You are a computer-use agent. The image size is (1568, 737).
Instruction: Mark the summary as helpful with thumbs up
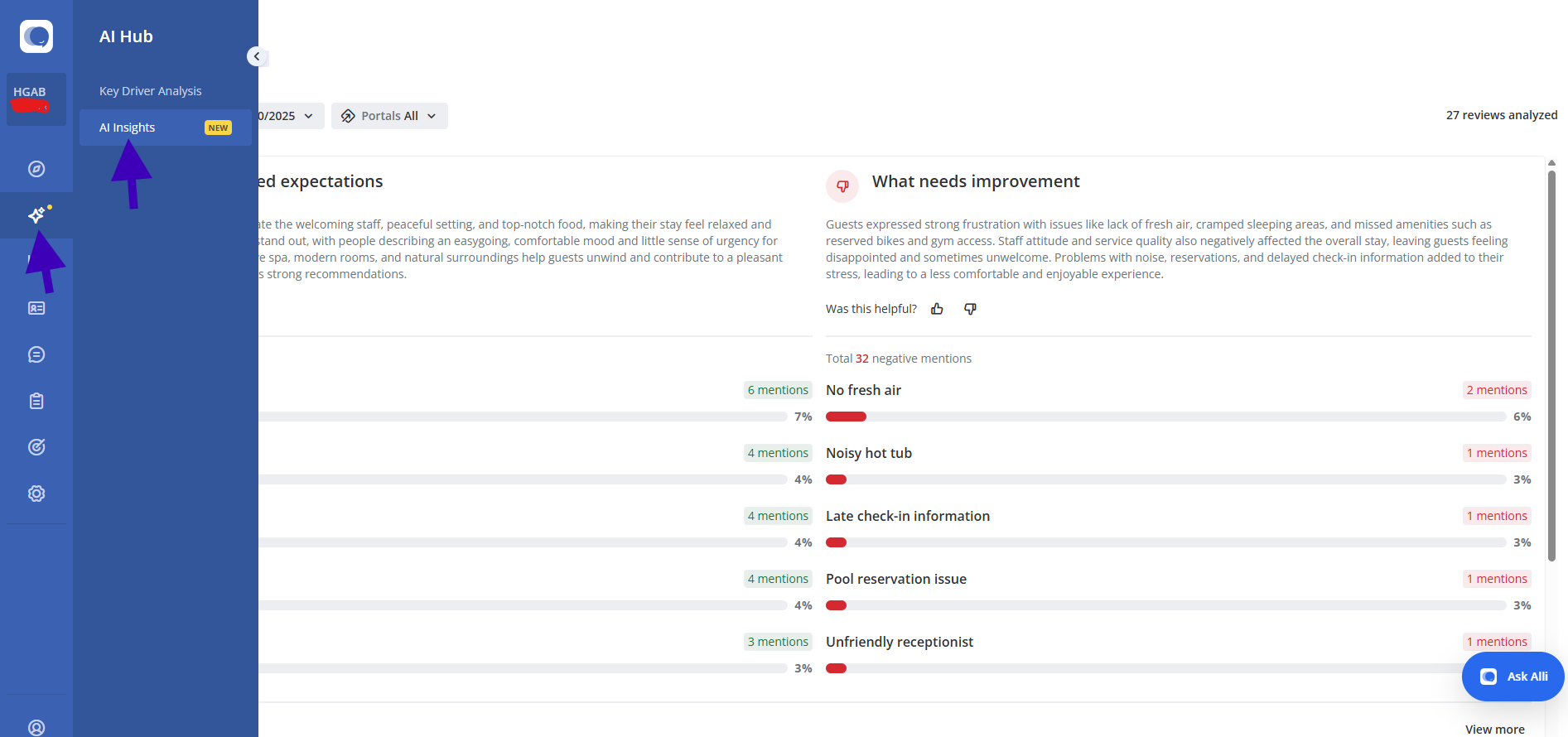[937, 309]
